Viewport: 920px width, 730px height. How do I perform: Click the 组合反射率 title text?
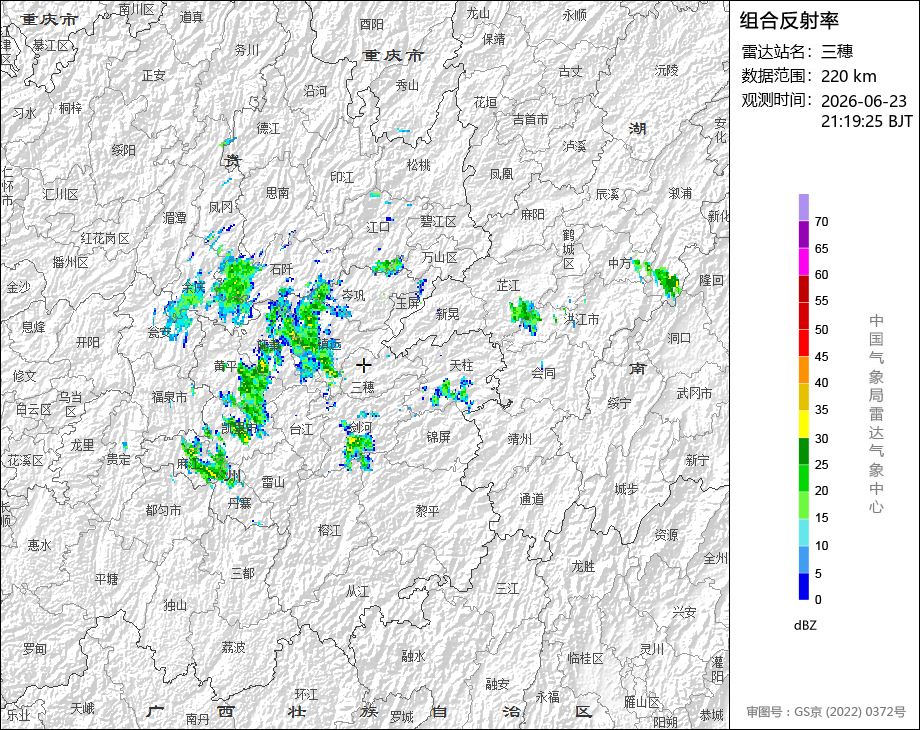click(x=789, y=21)
